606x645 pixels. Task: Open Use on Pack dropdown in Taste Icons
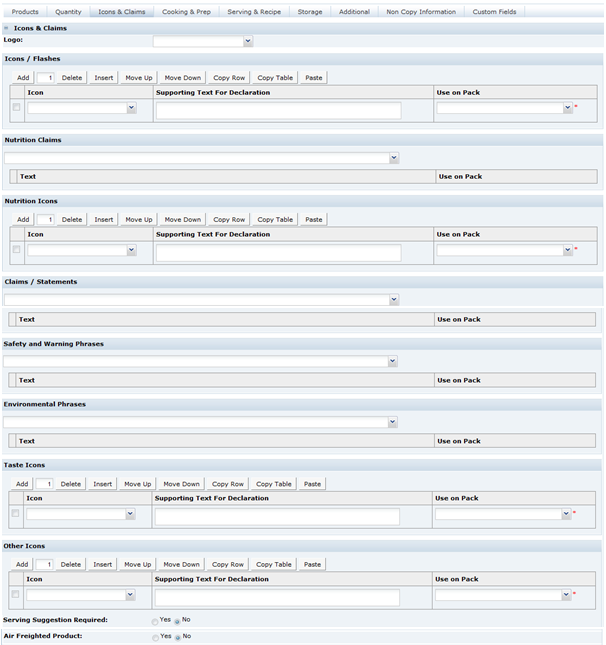tap(566, 514)
